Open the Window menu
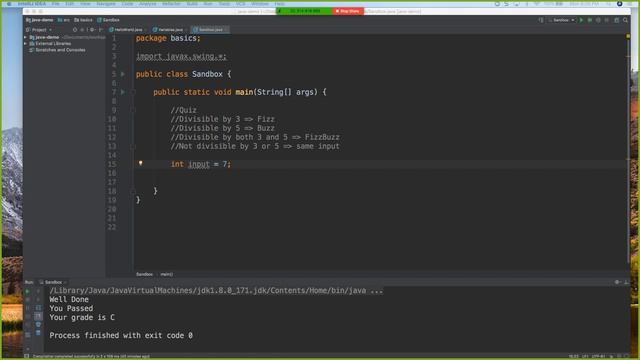640x360 pixels. click(260, 4)
